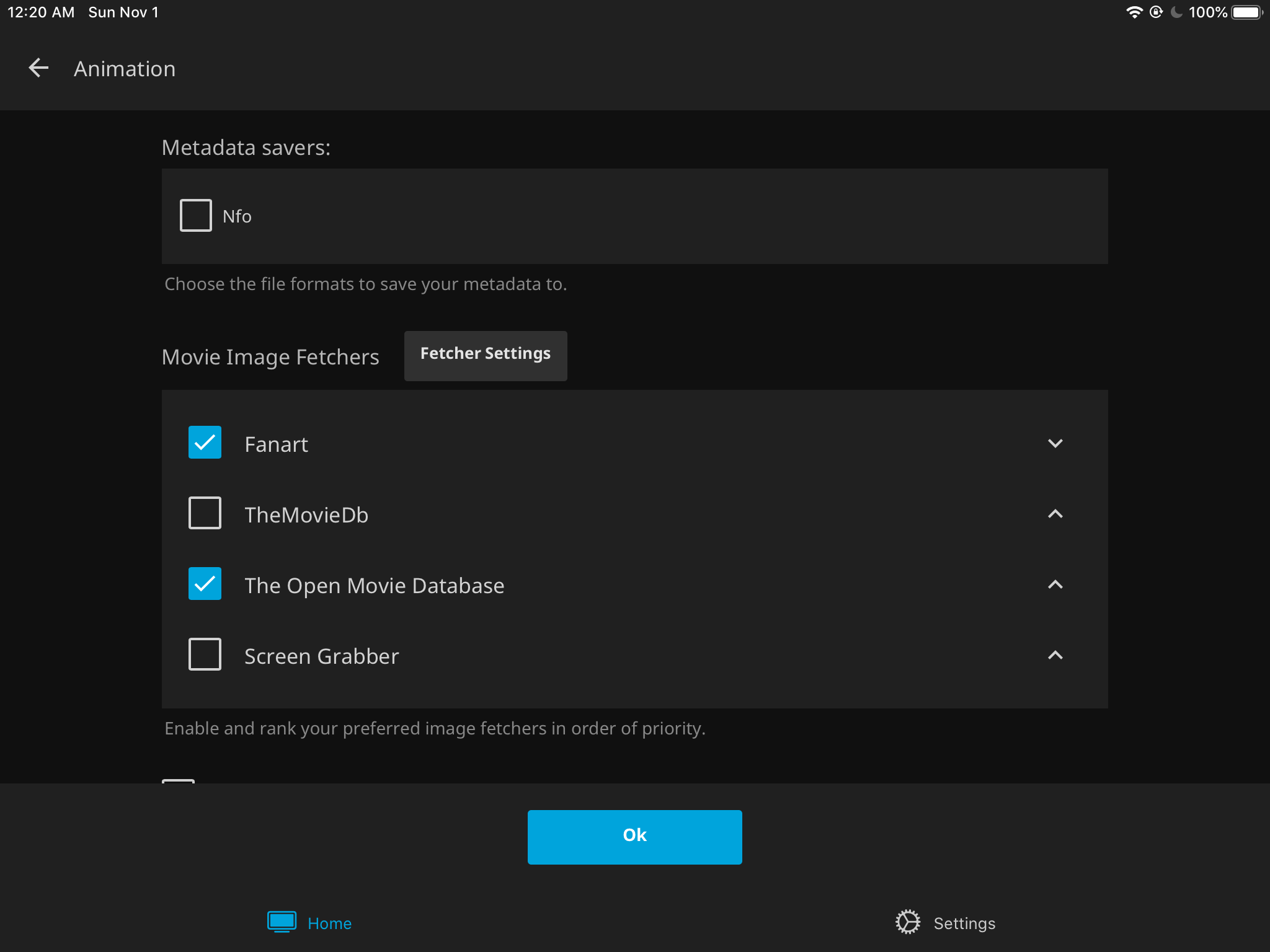The height and width of the screenshot is (952, 1270).
Task: Select the Metadata savers heading
Action: coord(246,148)
